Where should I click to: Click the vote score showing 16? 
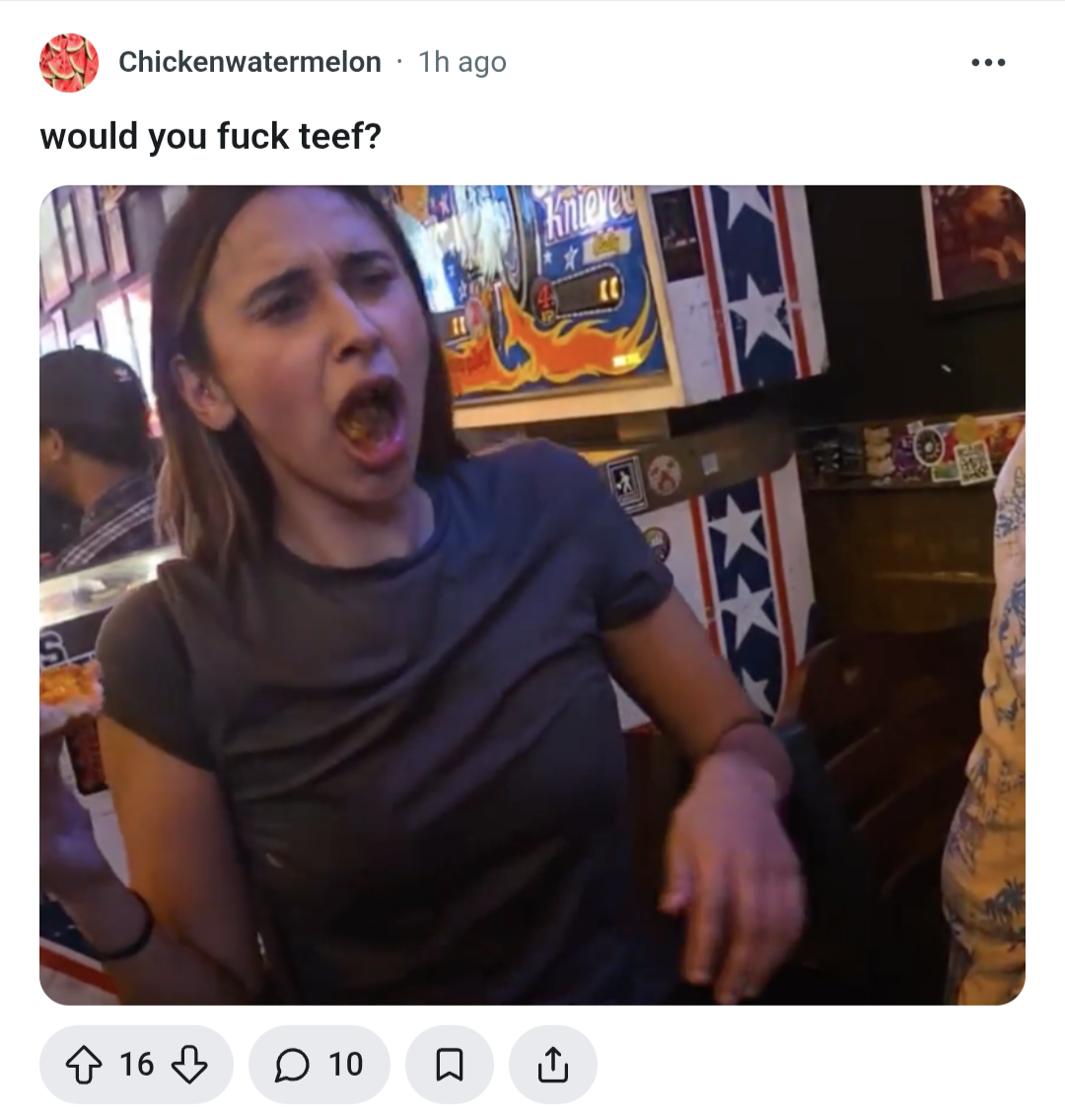136,1064
